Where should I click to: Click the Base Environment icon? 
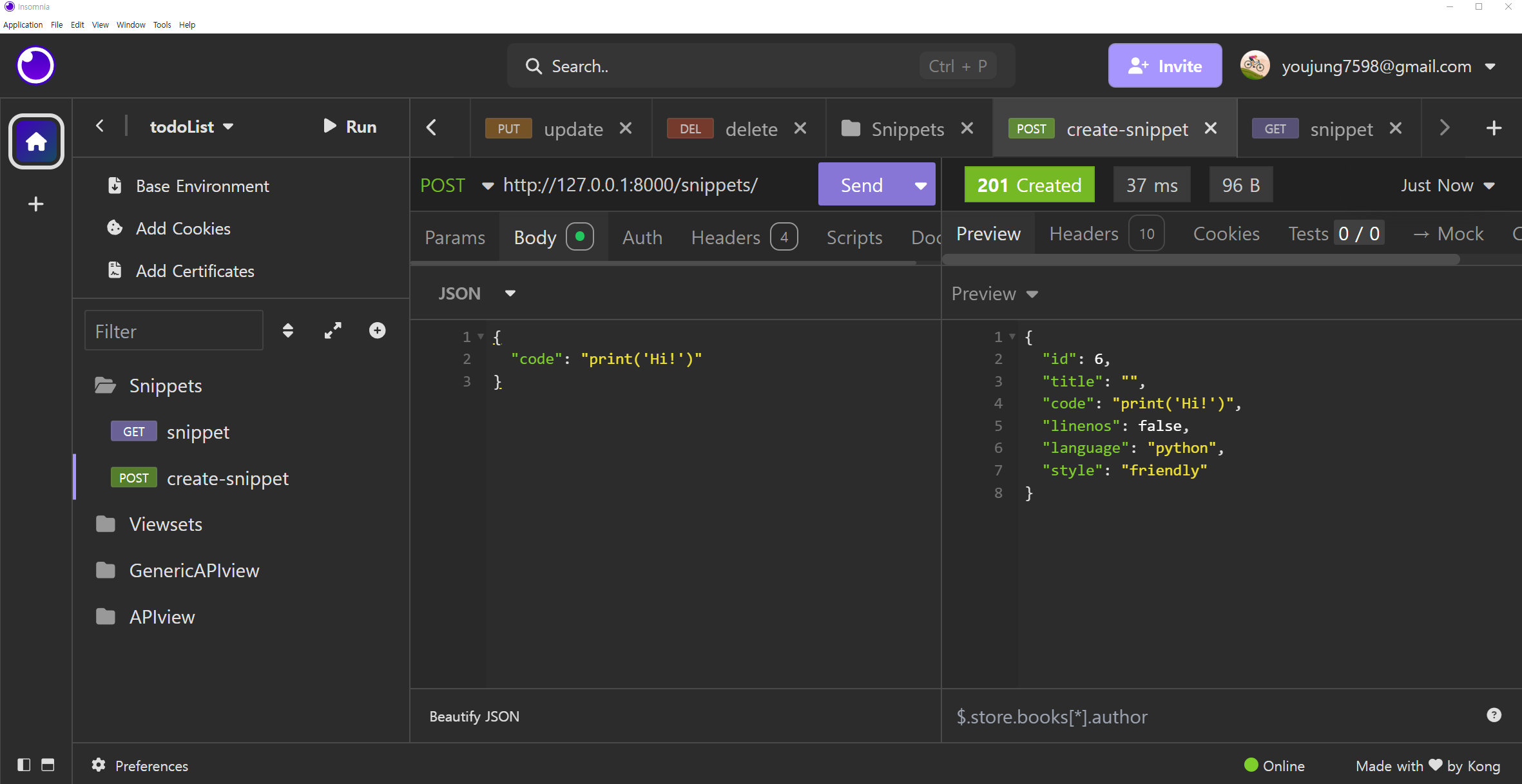pos(115,186)
